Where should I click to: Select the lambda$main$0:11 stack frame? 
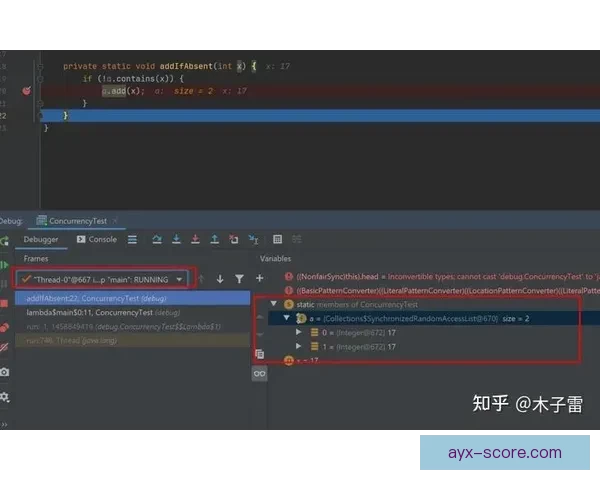point(132,312)
